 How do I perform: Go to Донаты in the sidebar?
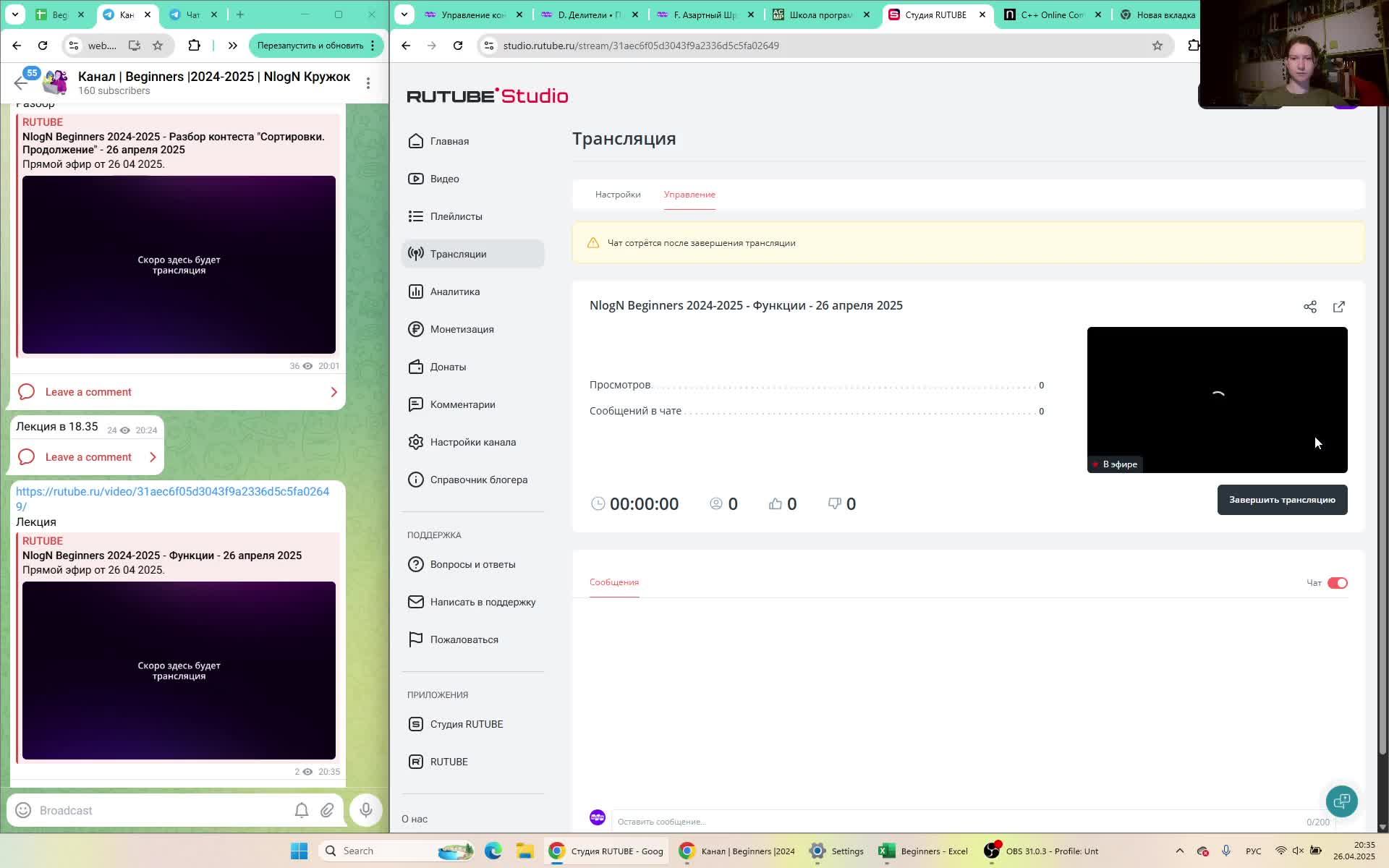(x=448, y=367)
